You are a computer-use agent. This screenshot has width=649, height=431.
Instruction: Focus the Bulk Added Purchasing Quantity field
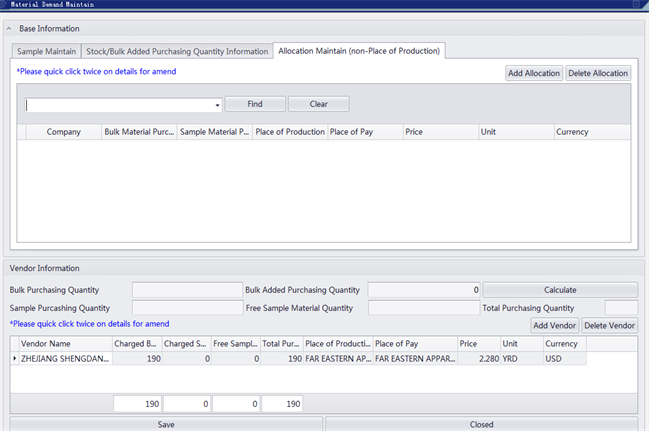click(x=424, y=290)
